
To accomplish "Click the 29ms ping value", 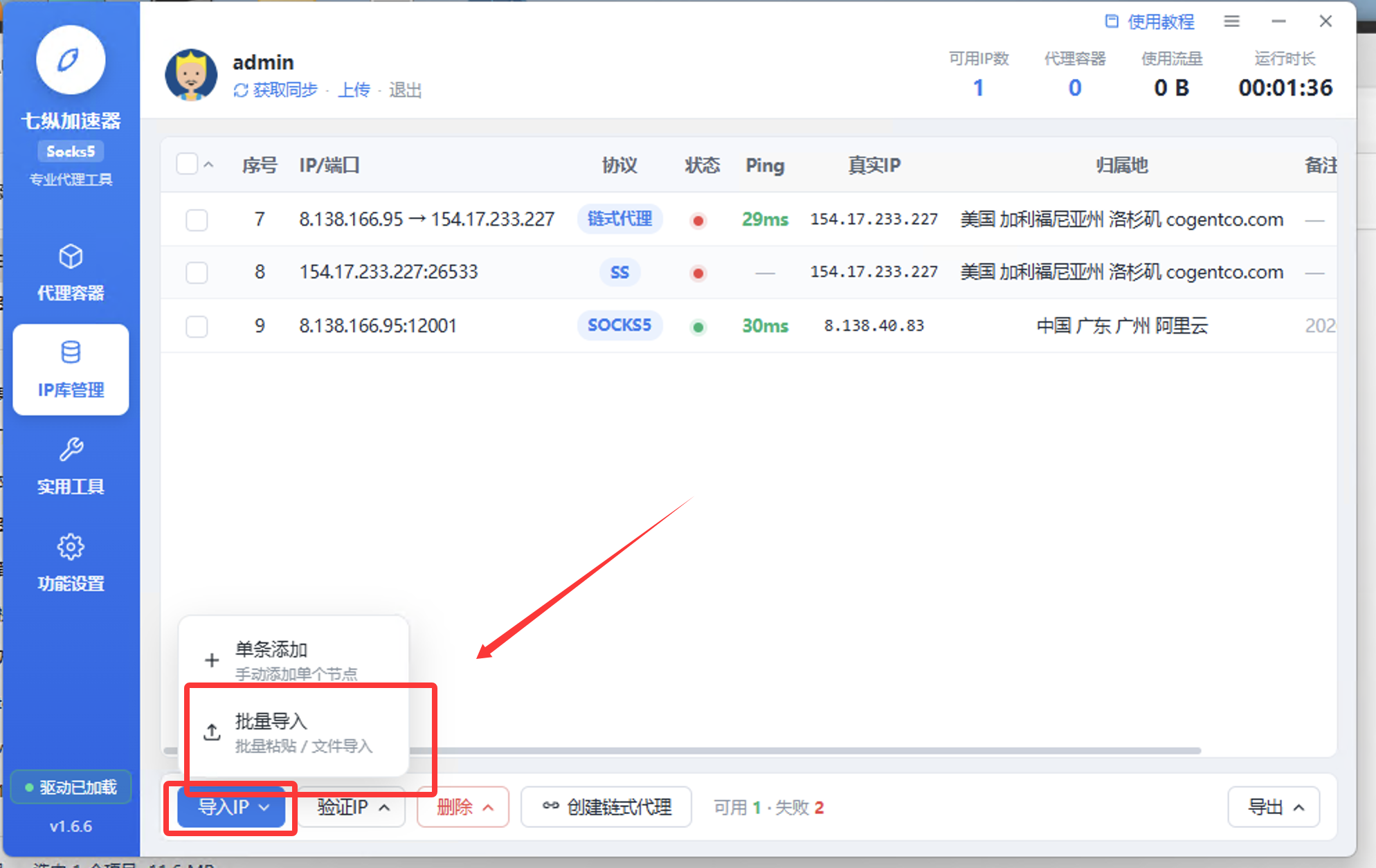I will click(765, 219).
